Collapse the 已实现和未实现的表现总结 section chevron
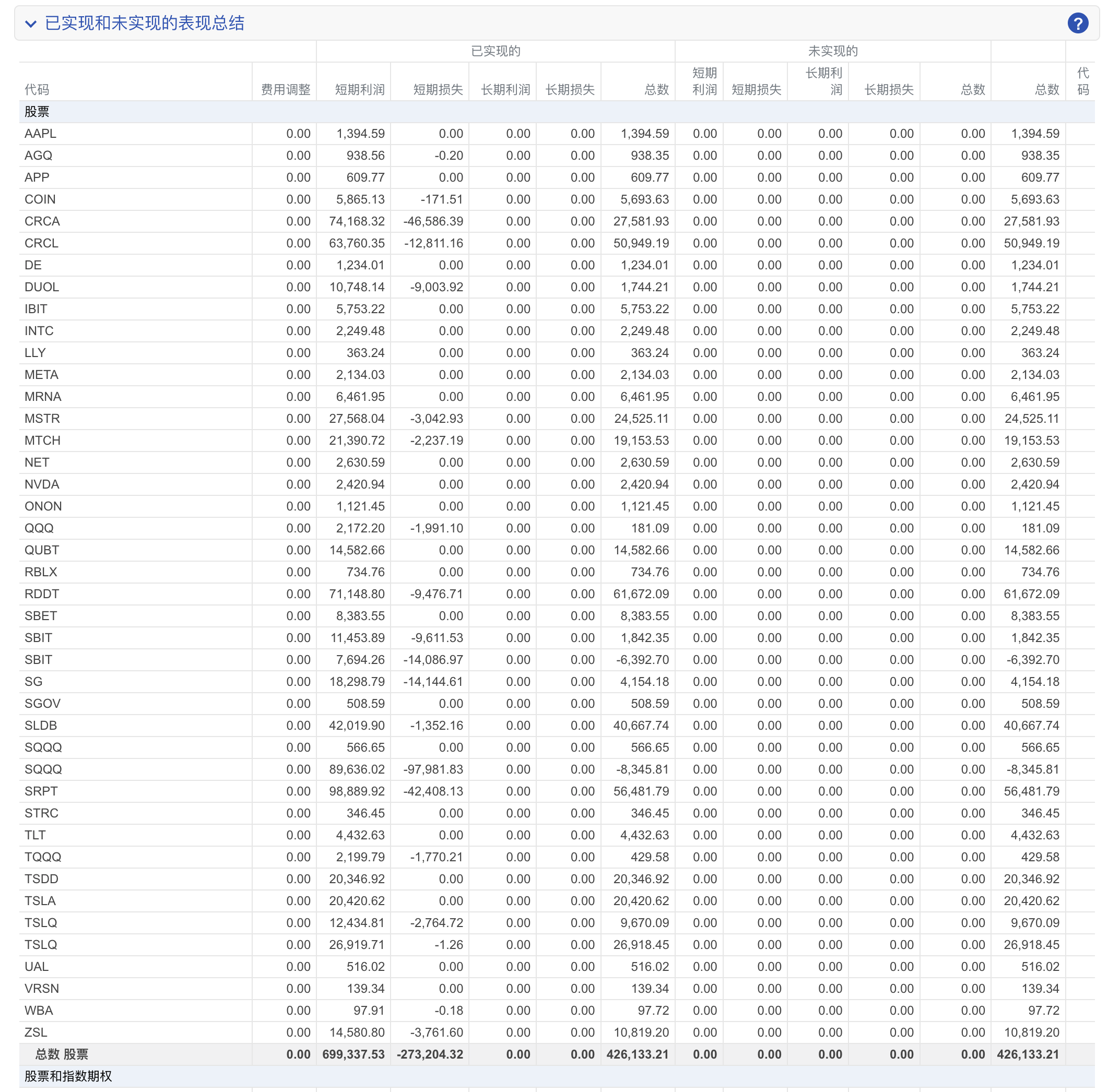Viewport: 1108px width, 1092px height. tap(31, 23)
